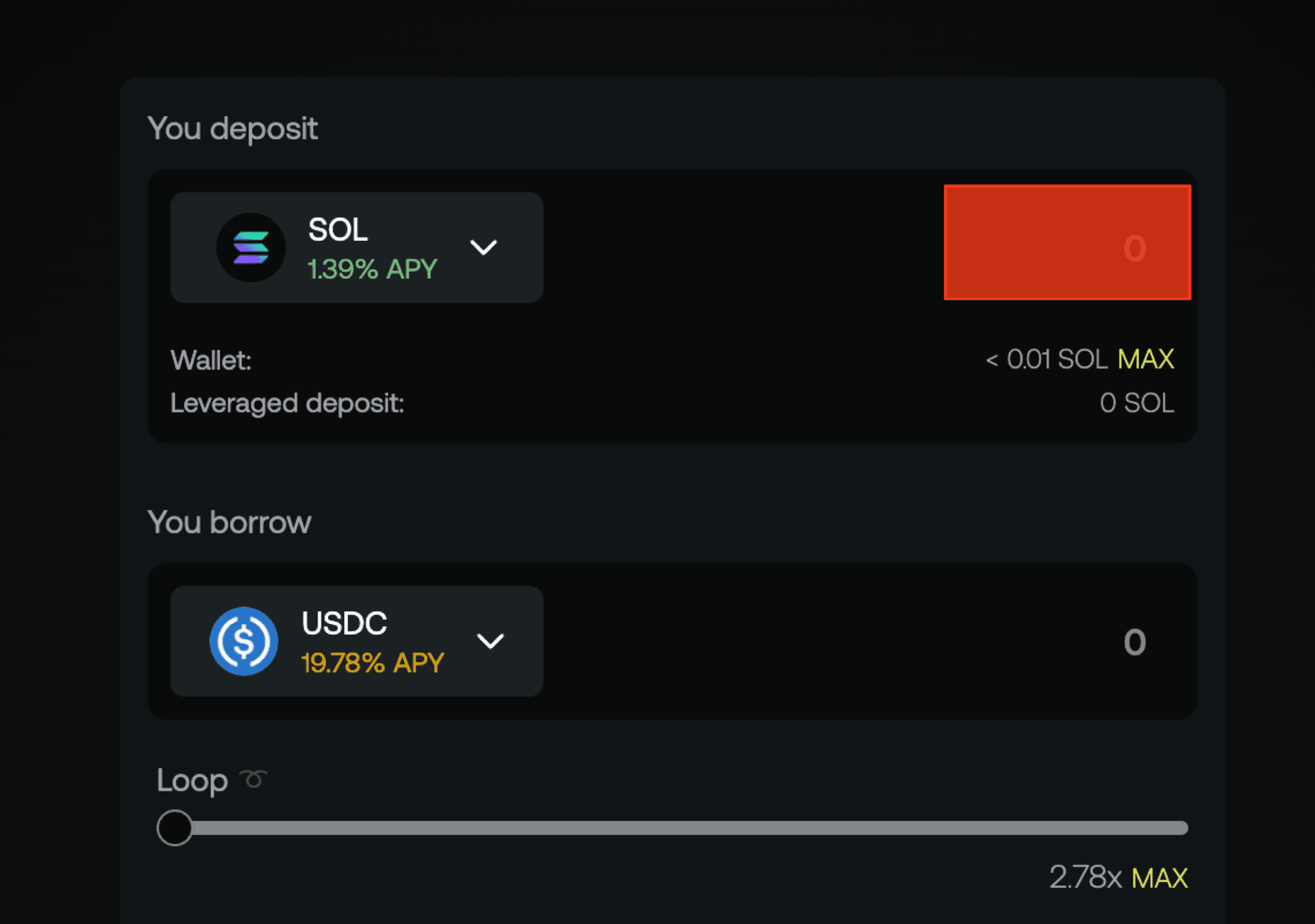Click the USDC token name label
Screen dimensions: 1315x924
point(345,623)
